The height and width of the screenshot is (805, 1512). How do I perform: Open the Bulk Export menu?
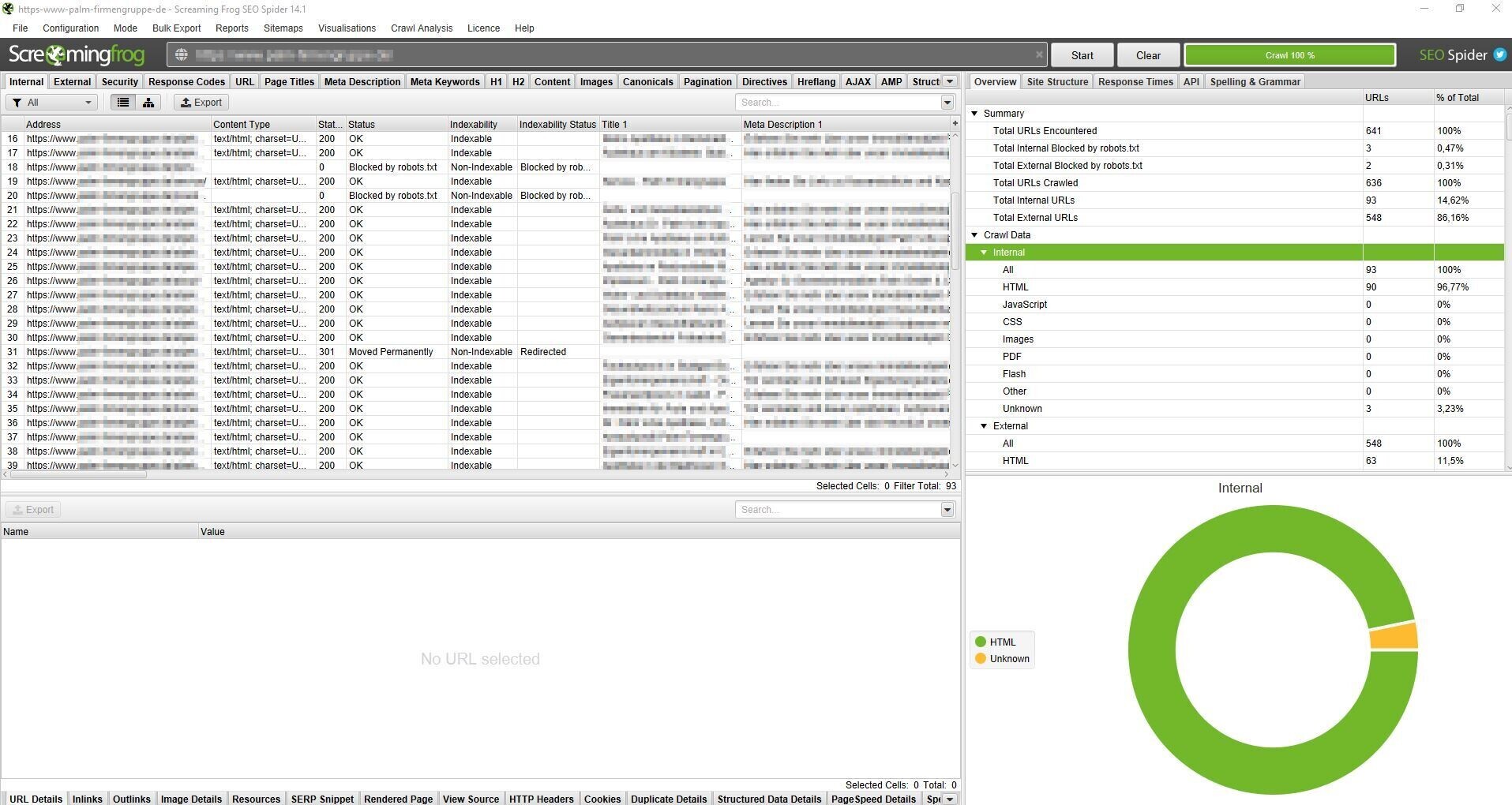point(176,28)
